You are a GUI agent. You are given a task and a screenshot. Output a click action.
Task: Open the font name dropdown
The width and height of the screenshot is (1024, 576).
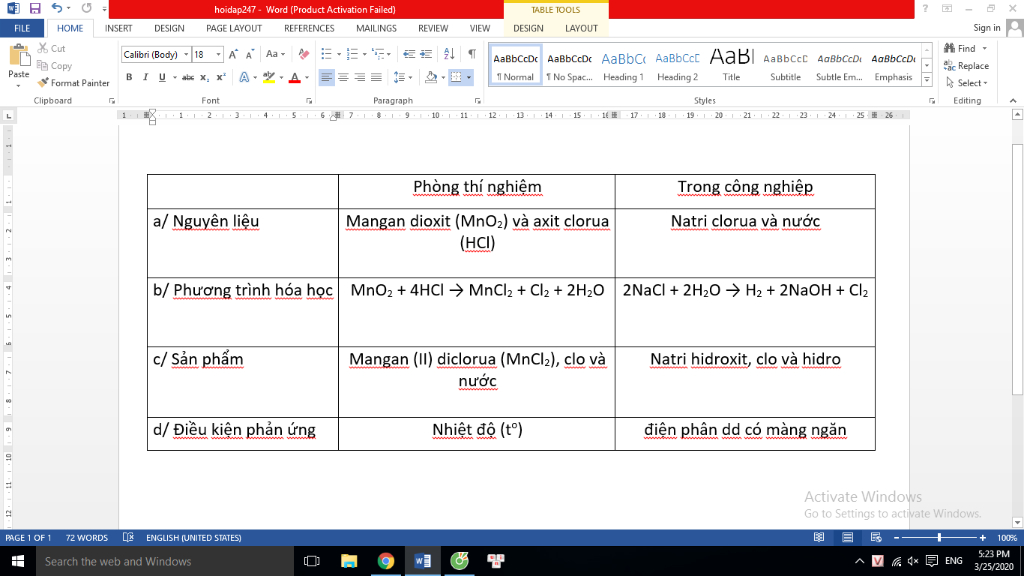click(x=183, y=55)
